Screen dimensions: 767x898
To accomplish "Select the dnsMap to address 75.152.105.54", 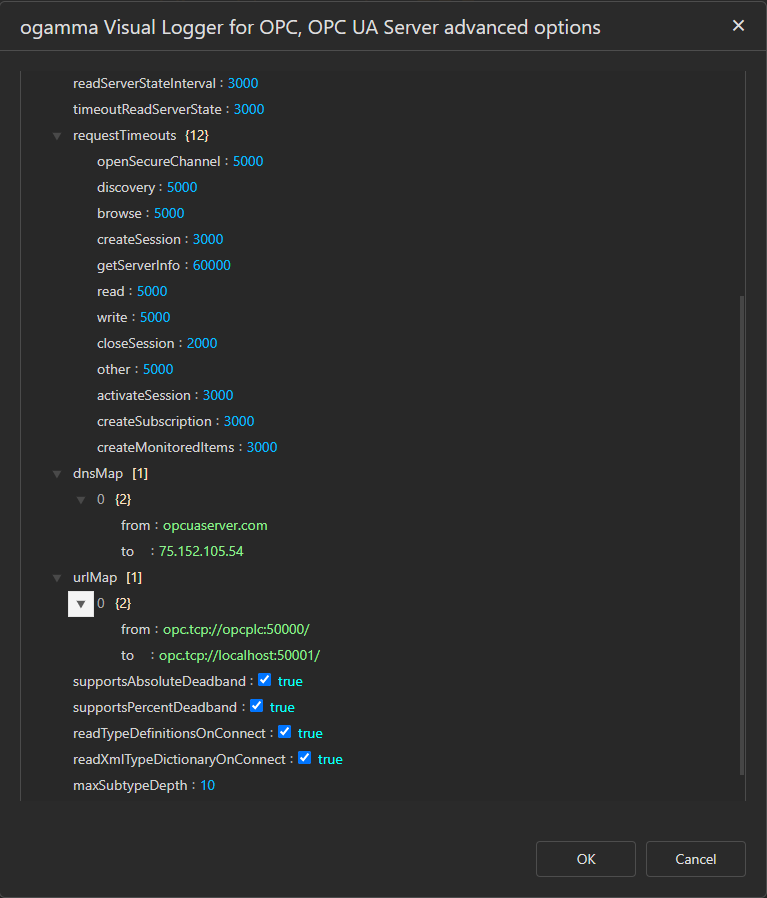I will (x=201, y=551).
